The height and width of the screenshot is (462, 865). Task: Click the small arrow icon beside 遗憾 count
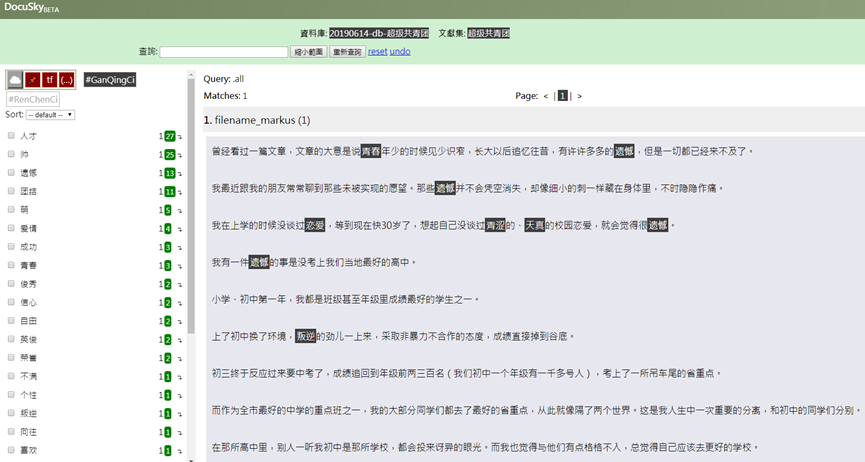180,174
